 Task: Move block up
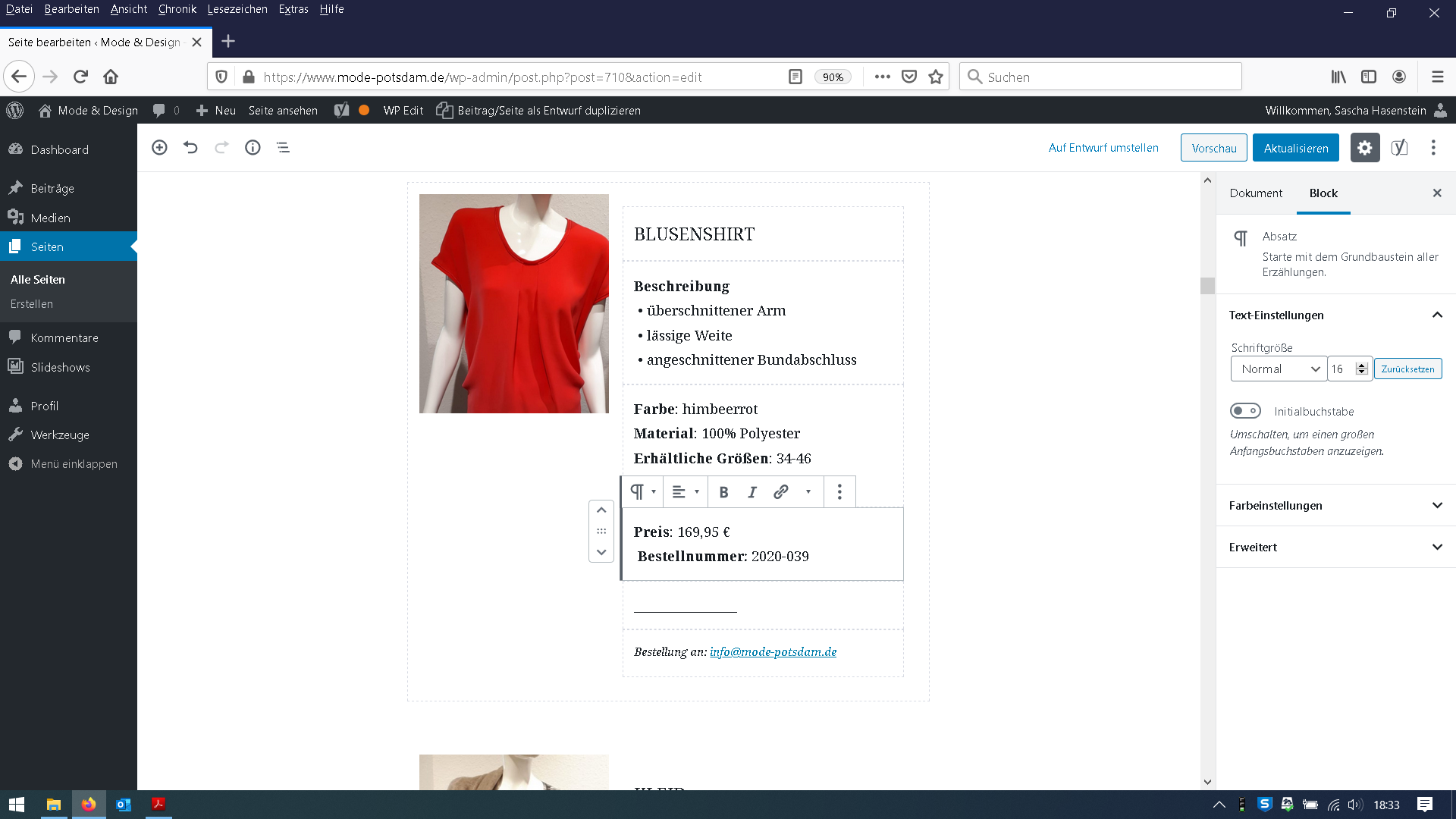tap(601, 510)
